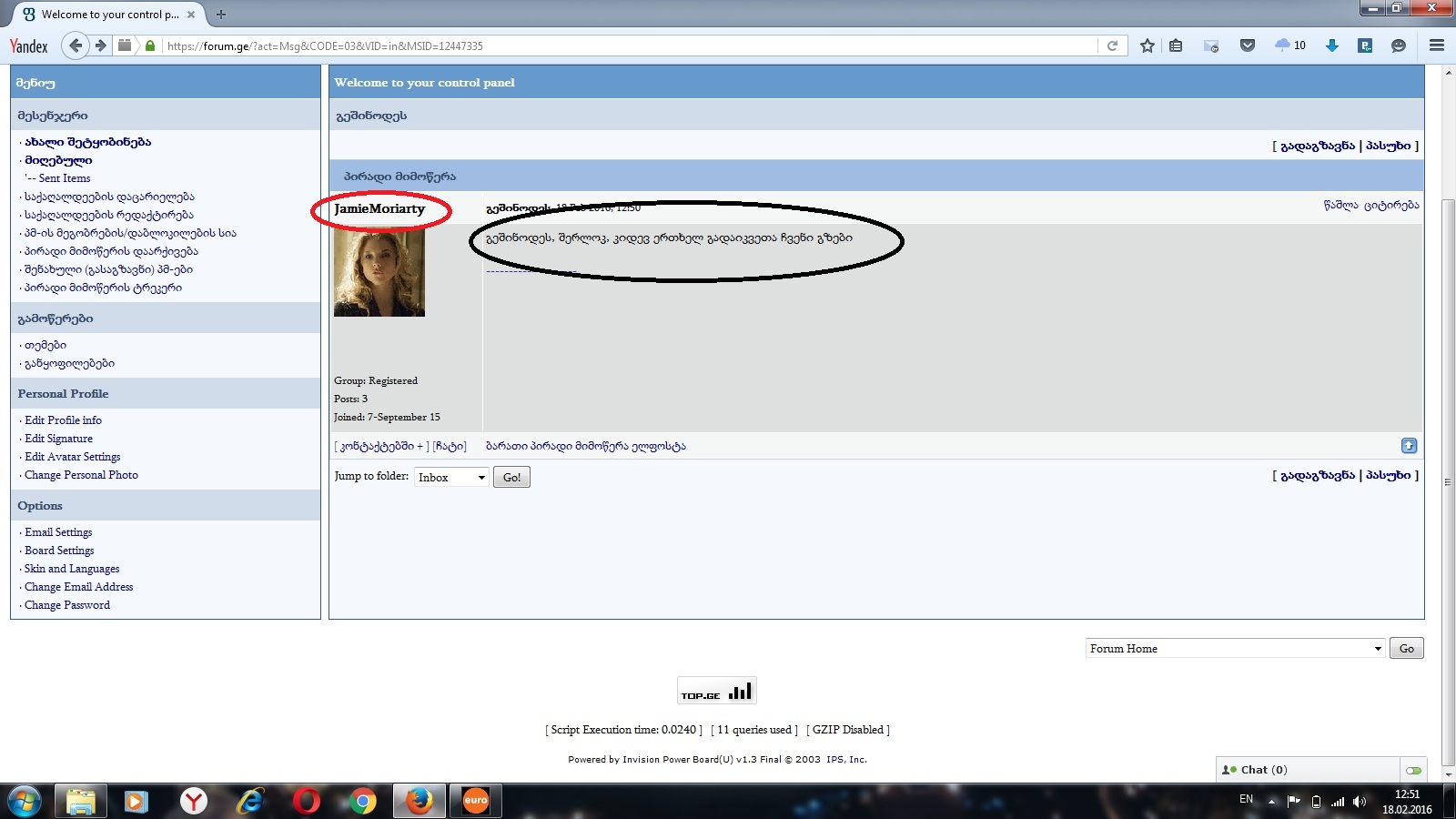
Task: Open a new tab with the plus button
Action: pyautogui.click(x=220, y=15)
